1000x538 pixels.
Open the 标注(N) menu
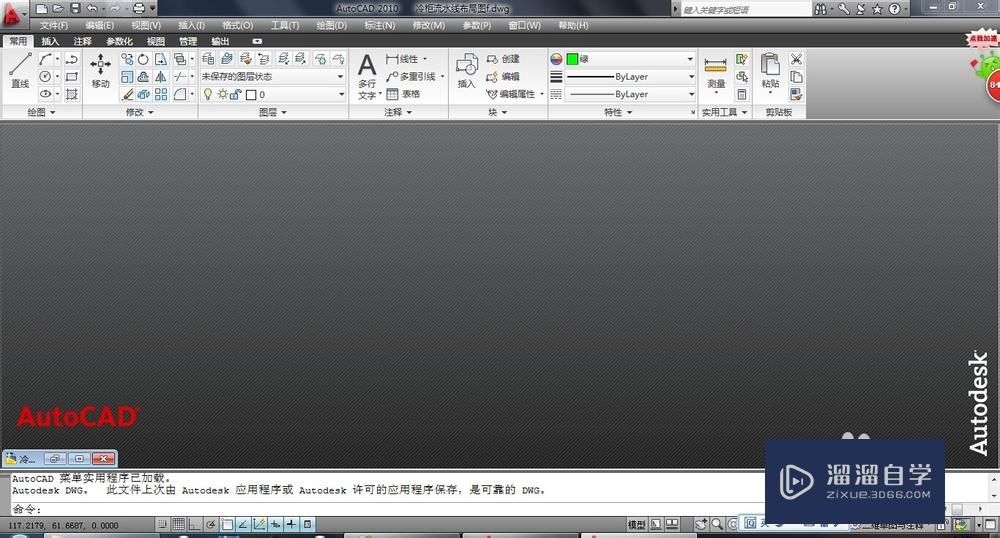(379, 25)
